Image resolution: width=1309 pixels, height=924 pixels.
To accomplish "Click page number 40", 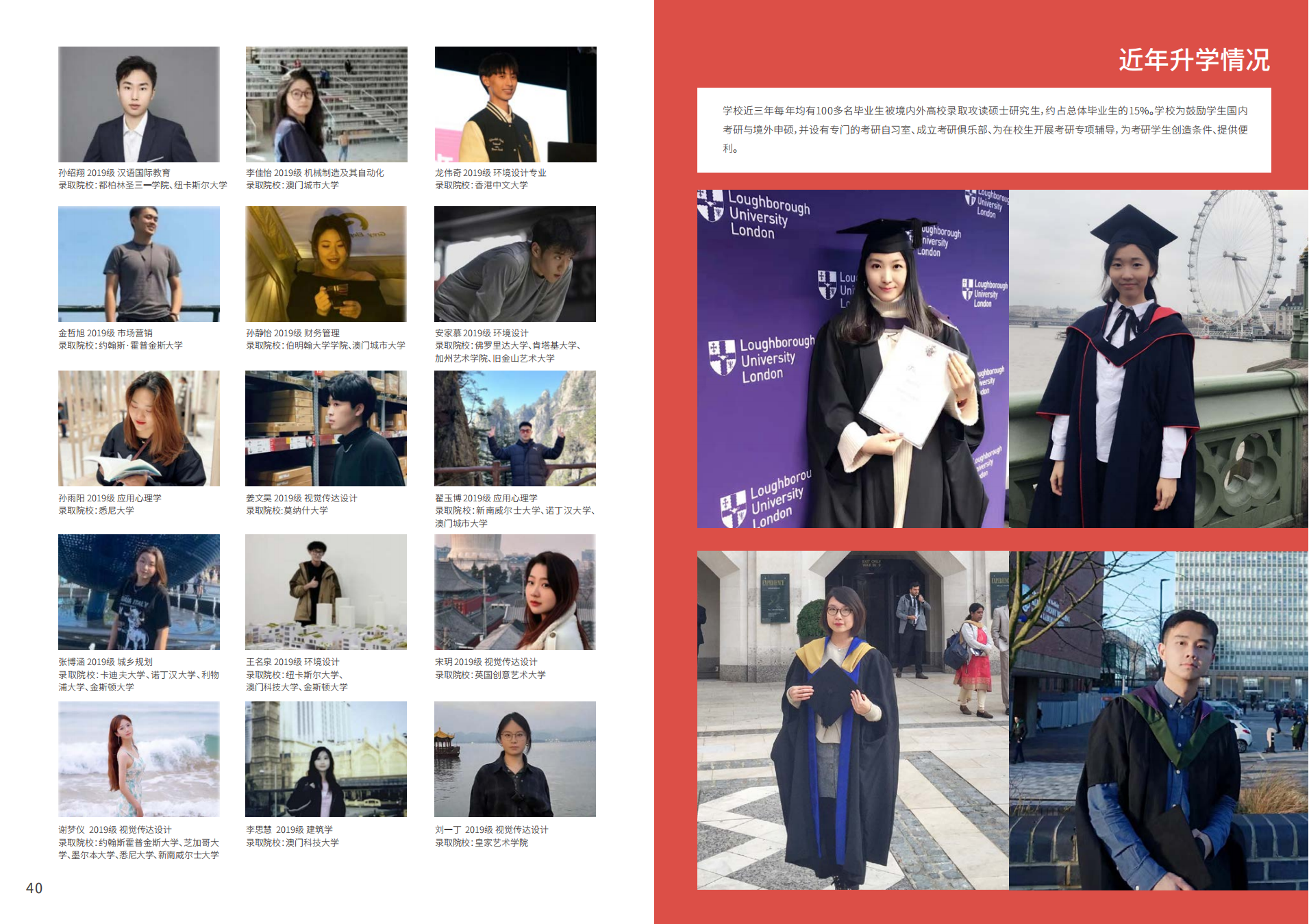I will [x=34, y=888].
